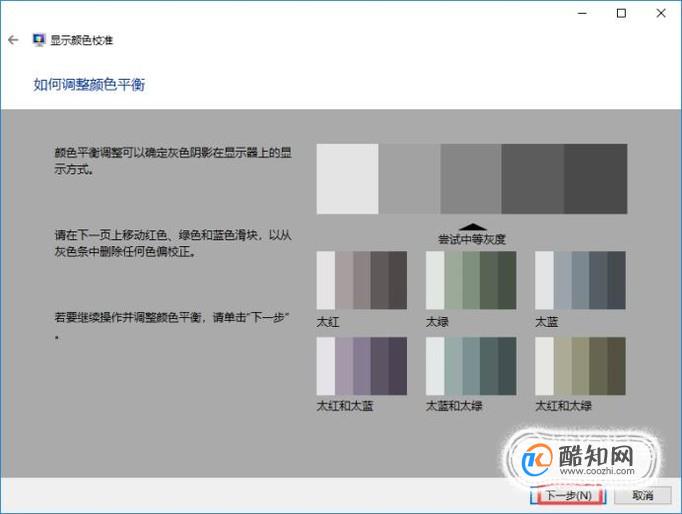Screen dimensions: 682x514
Task: Maximize the calibration window
Action: coord(622,13)
